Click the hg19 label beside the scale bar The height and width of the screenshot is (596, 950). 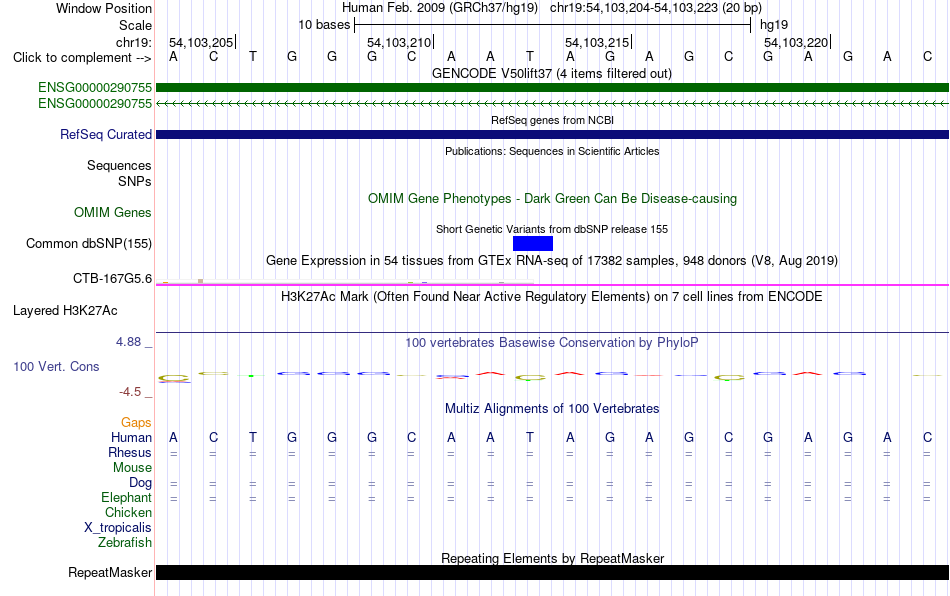click(x=774, y=25)
